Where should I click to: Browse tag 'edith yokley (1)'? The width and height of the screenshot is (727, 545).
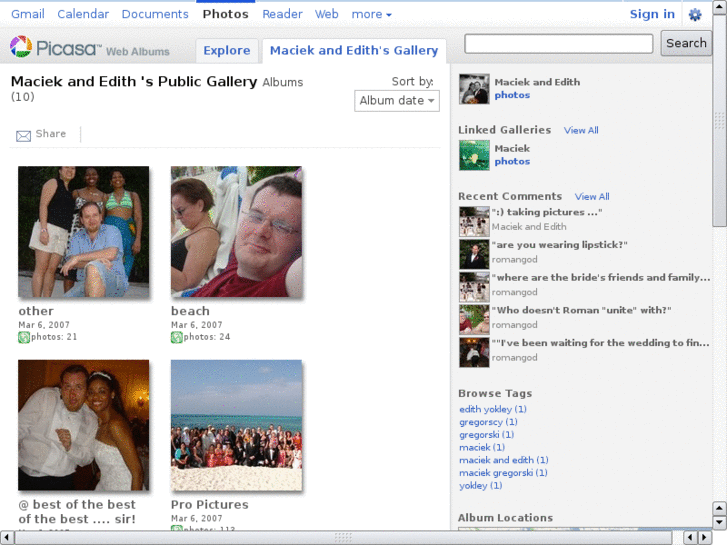point(493,409)
